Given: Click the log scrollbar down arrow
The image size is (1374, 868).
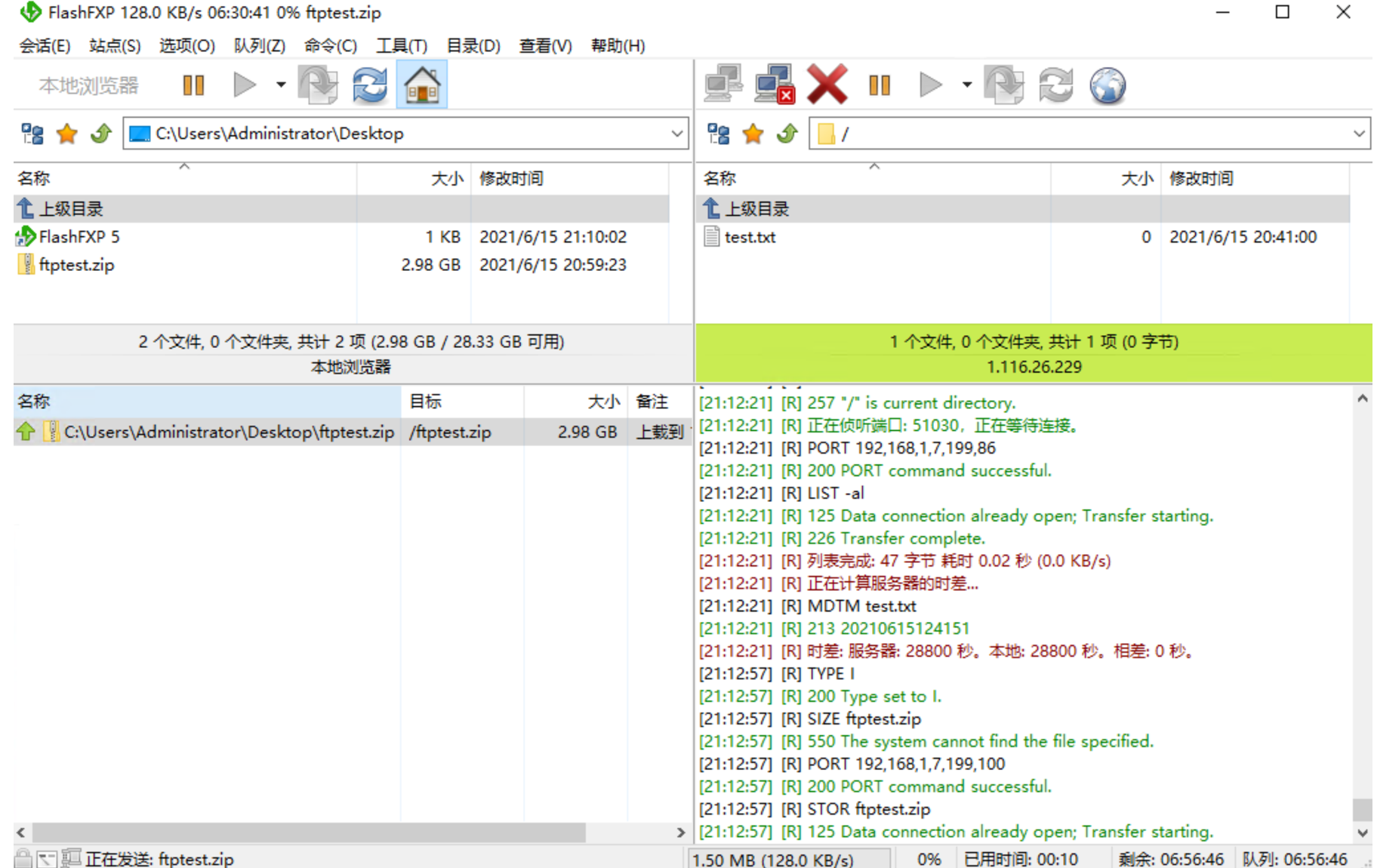Looking at the screenshot, I should [x=1363, y=833].
